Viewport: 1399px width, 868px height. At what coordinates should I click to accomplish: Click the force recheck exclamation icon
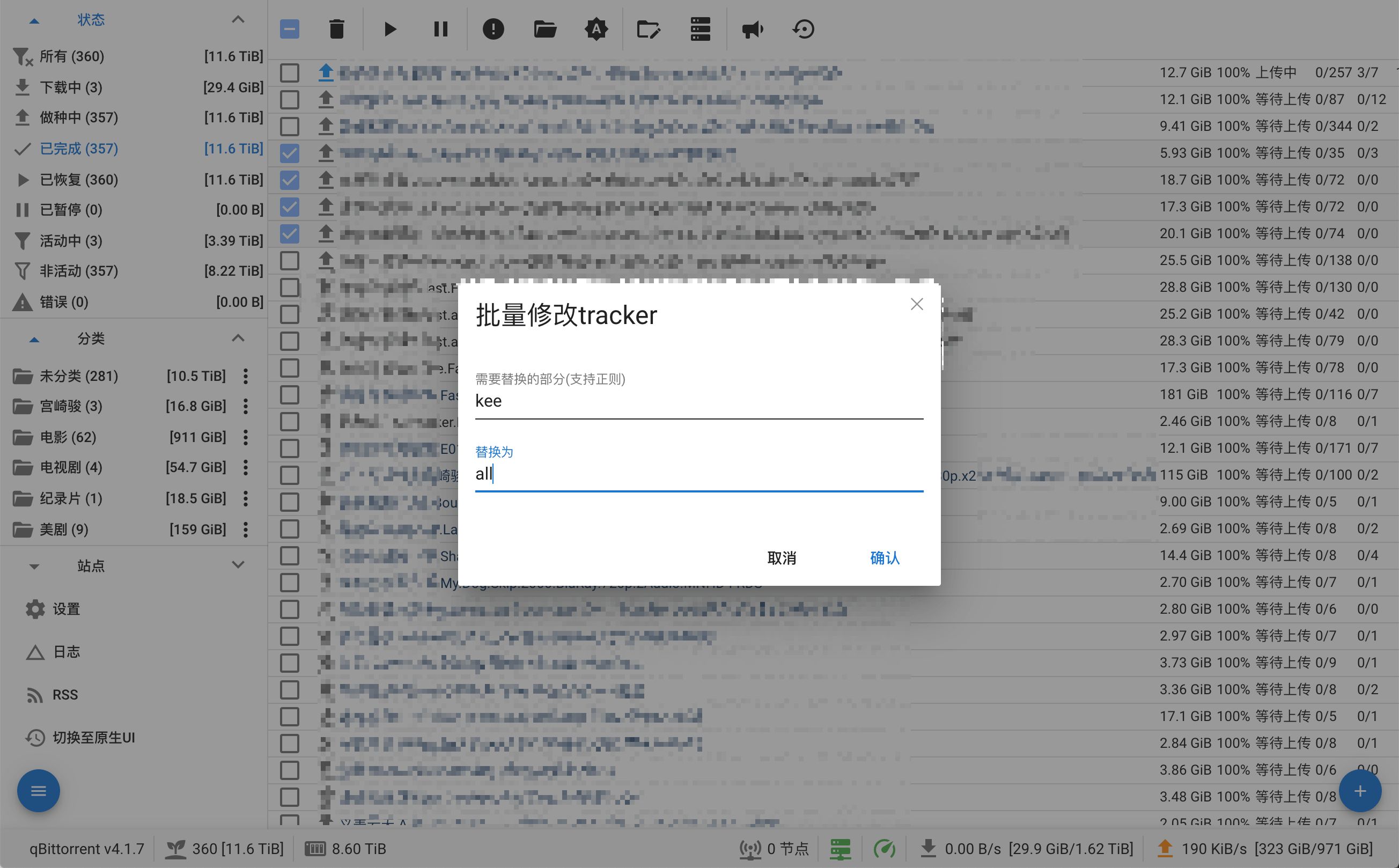coord(493,29)
